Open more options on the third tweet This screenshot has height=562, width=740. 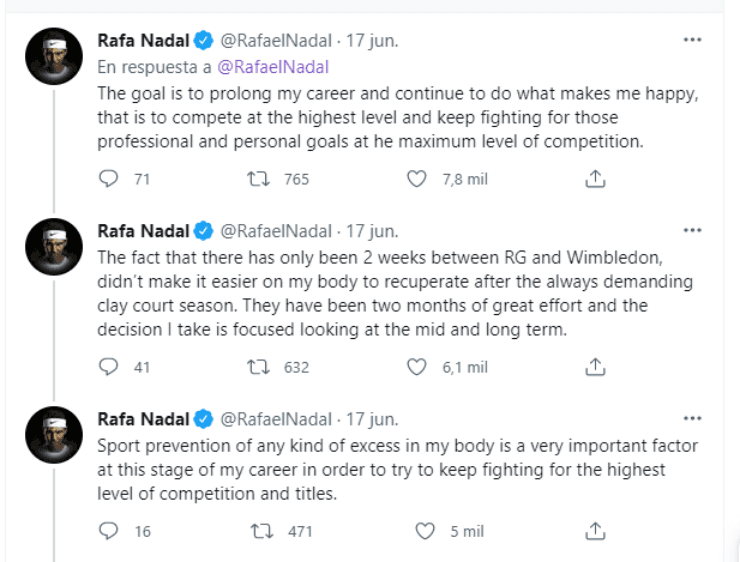pos(692,417)
